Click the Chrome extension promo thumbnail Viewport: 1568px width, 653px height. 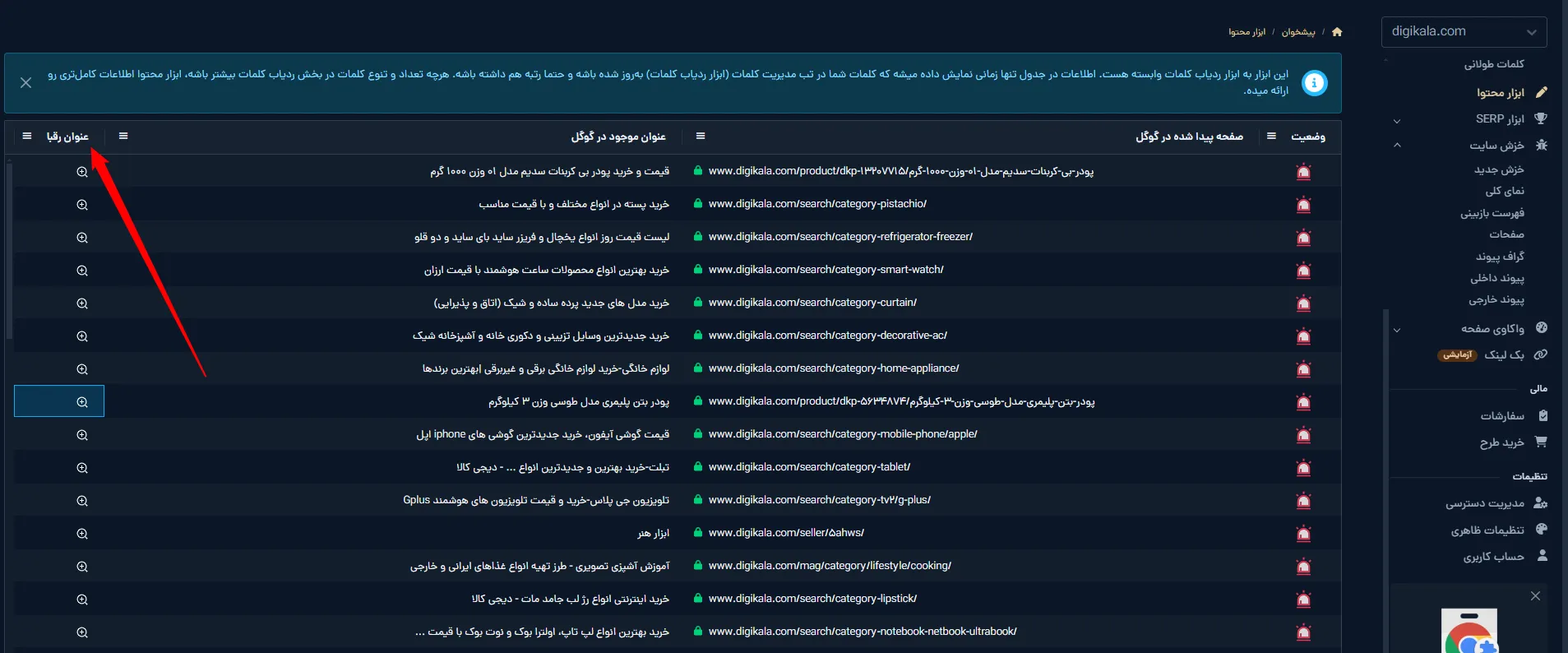coord(1469,632)
